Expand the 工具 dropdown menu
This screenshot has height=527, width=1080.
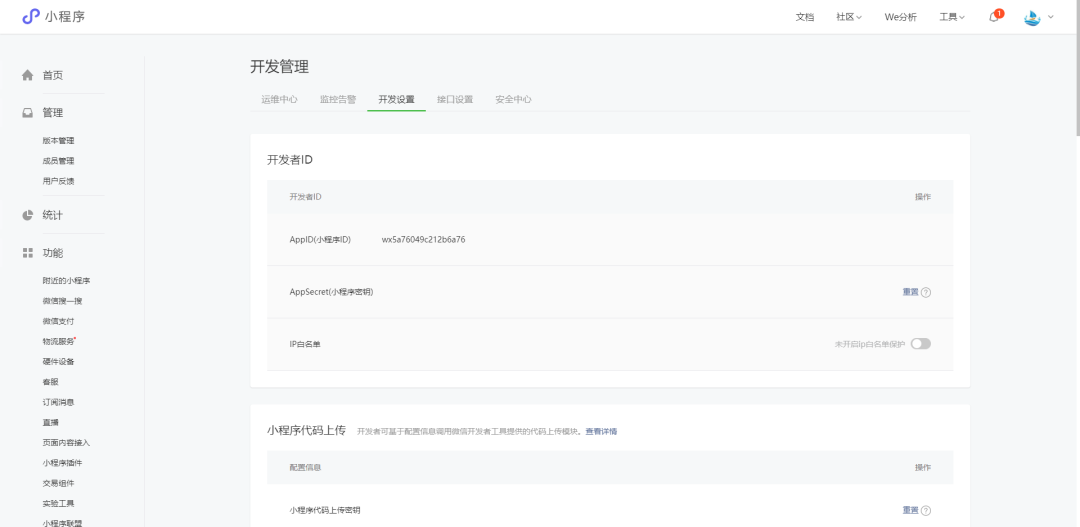952,17
